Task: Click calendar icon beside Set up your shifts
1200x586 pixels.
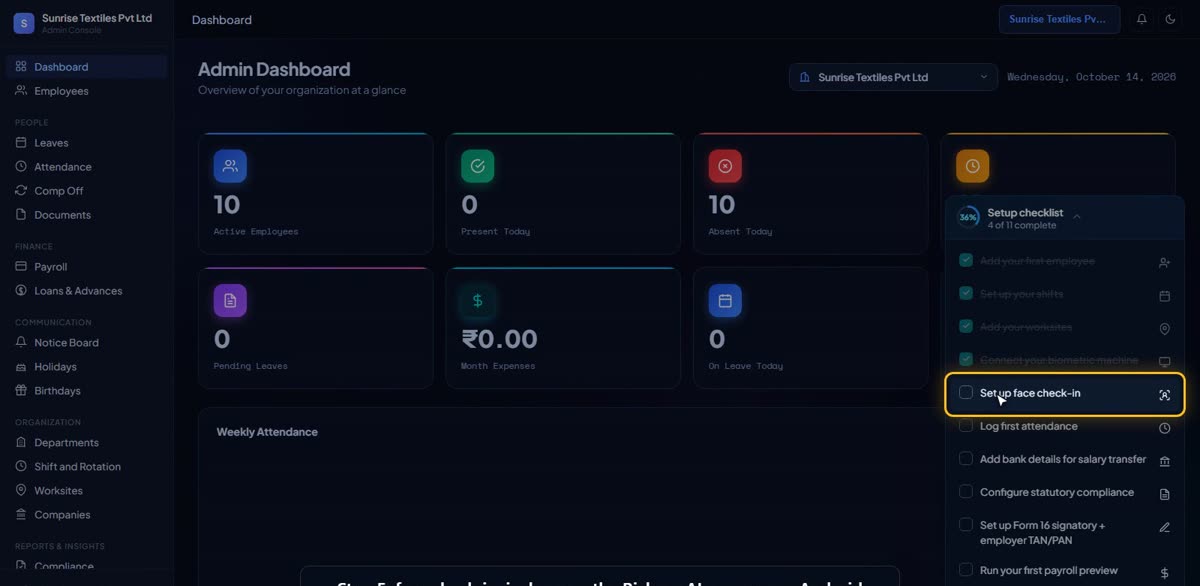Action: (x=1164, y=296)
